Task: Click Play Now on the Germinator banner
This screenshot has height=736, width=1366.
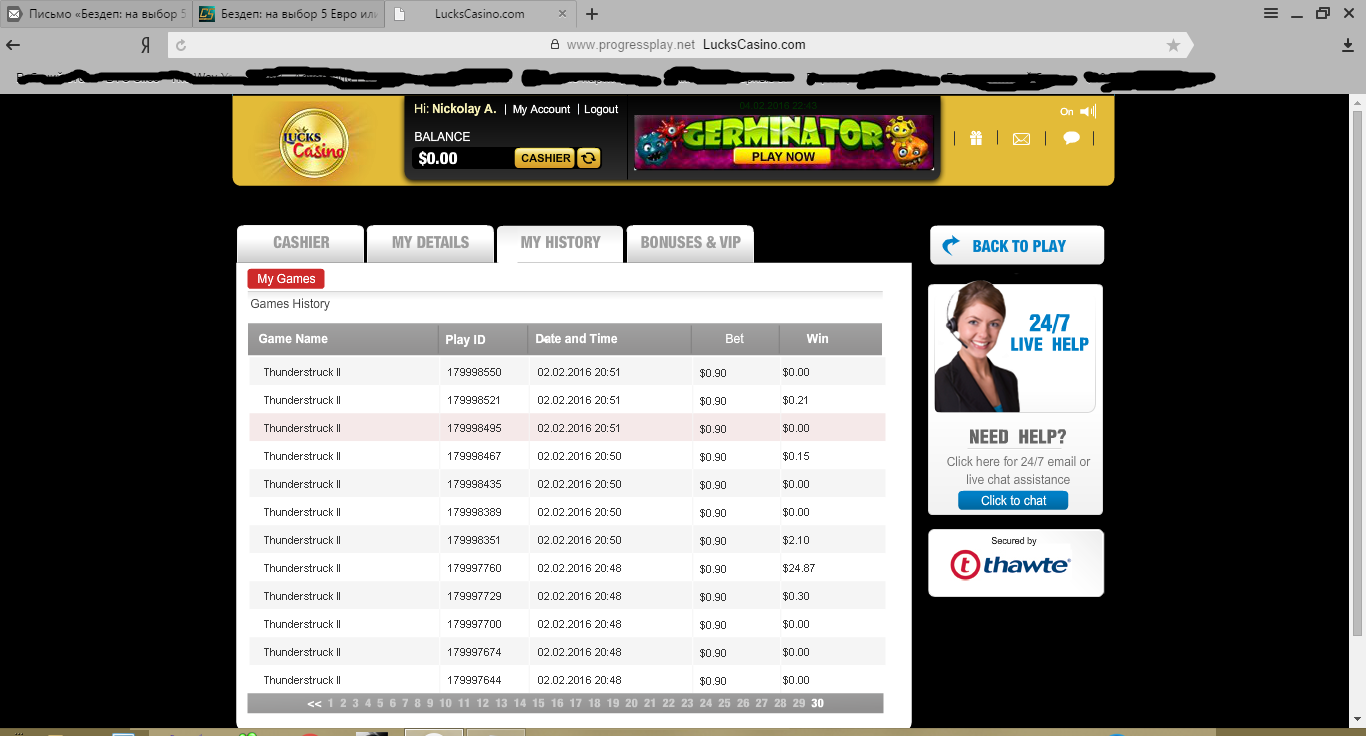Action: (783, 157)
